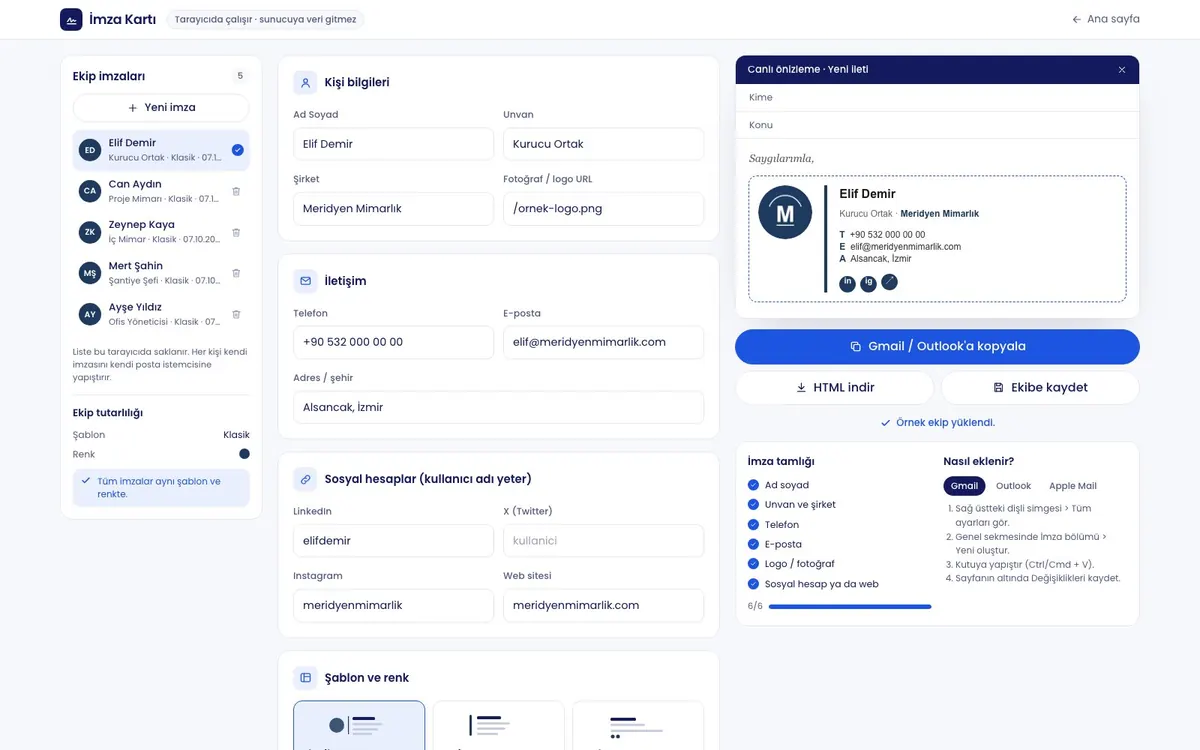Click the empty X (Twitter) username field
The height and width of the screenshot is (750, 1200).
pyautogui.click(x=603, y=541)
